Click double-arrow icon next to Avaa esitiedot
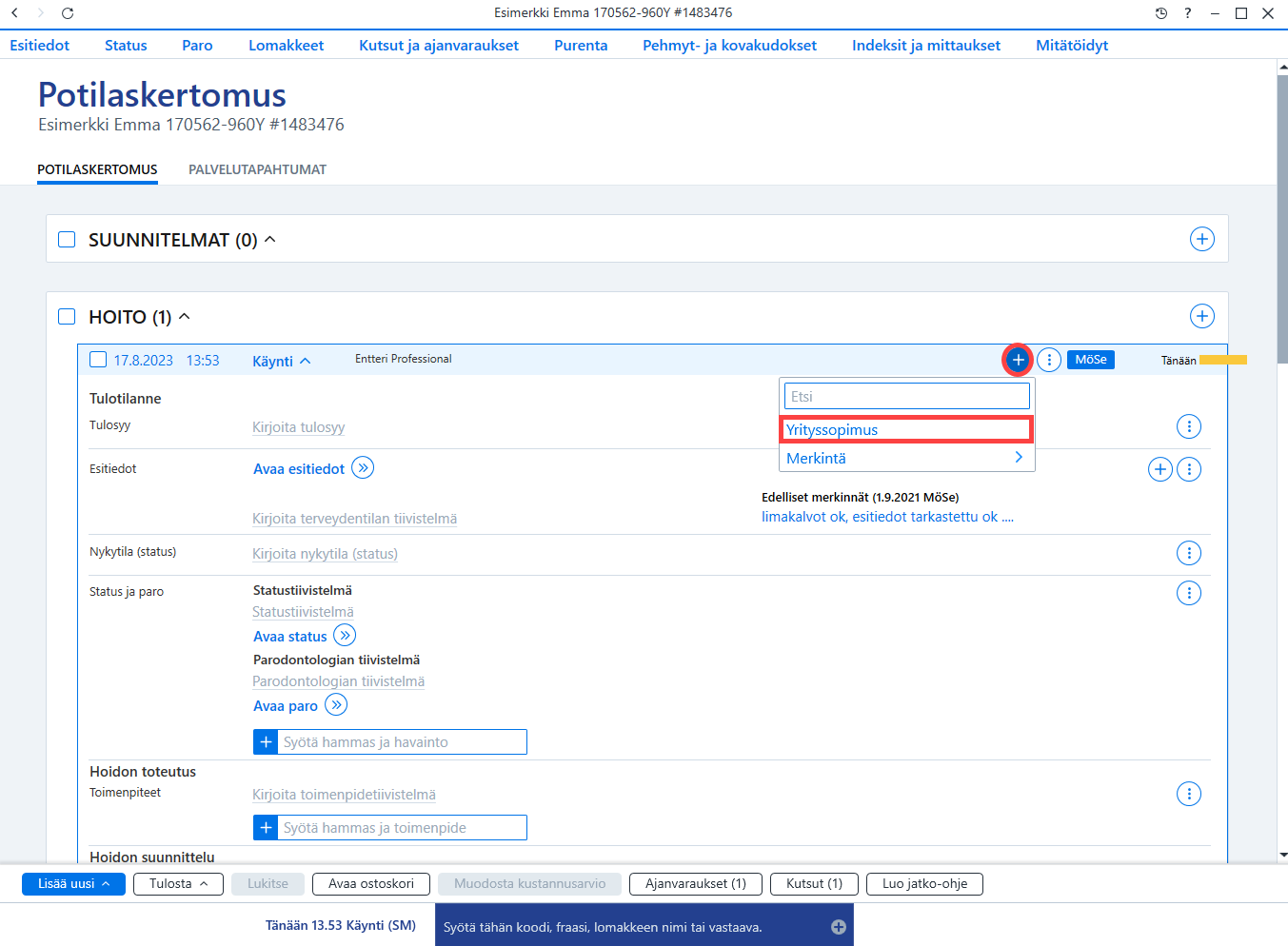 pos(363,468)
